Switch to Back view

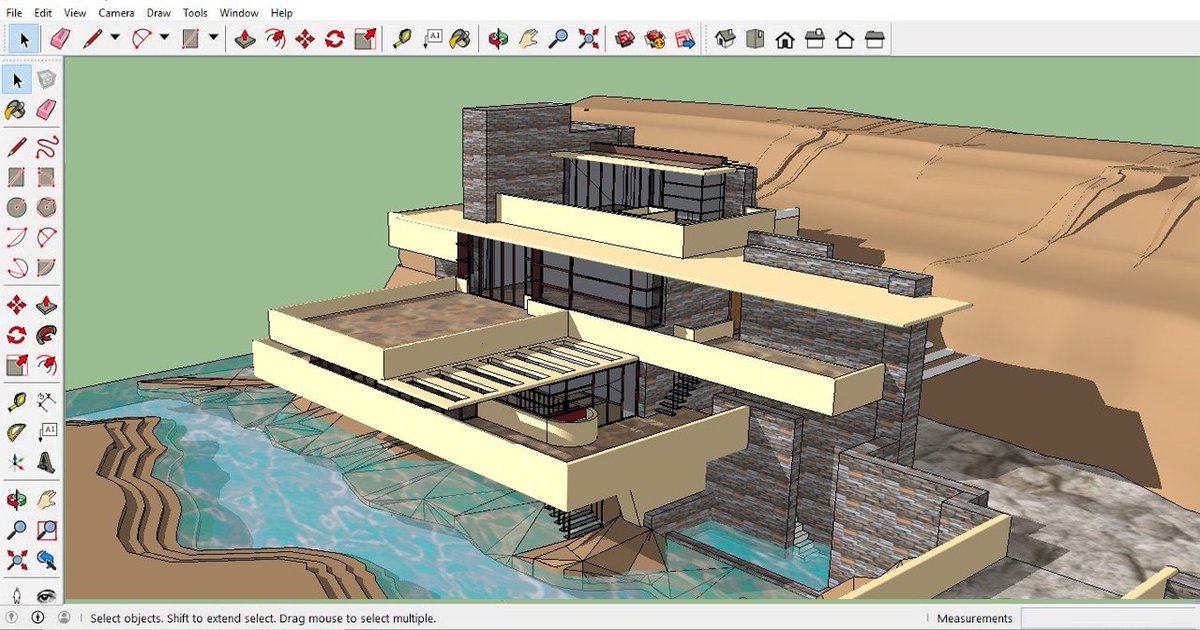point(845,39)
